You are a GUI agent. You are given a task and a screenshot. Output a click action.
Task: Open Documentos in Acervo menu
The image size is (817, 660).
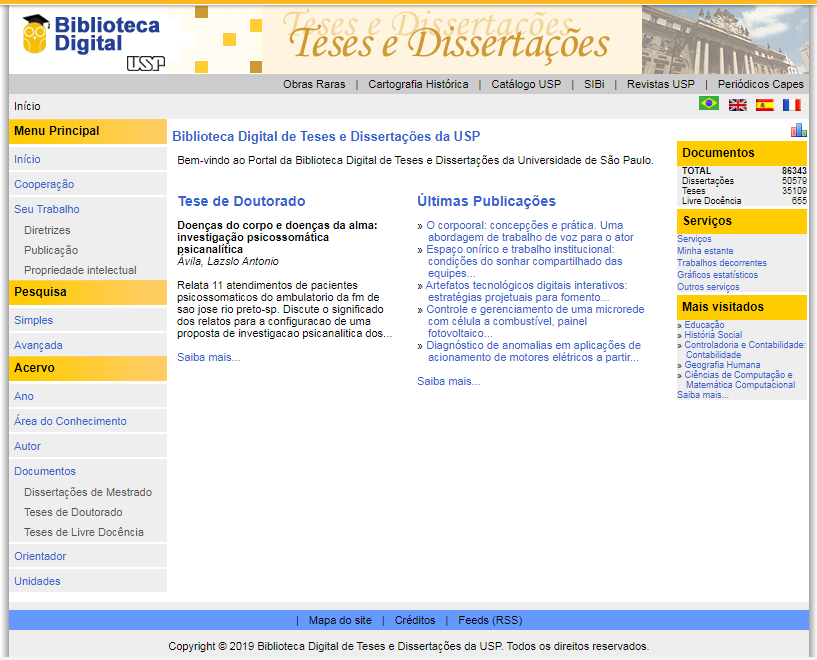point(45,471)
